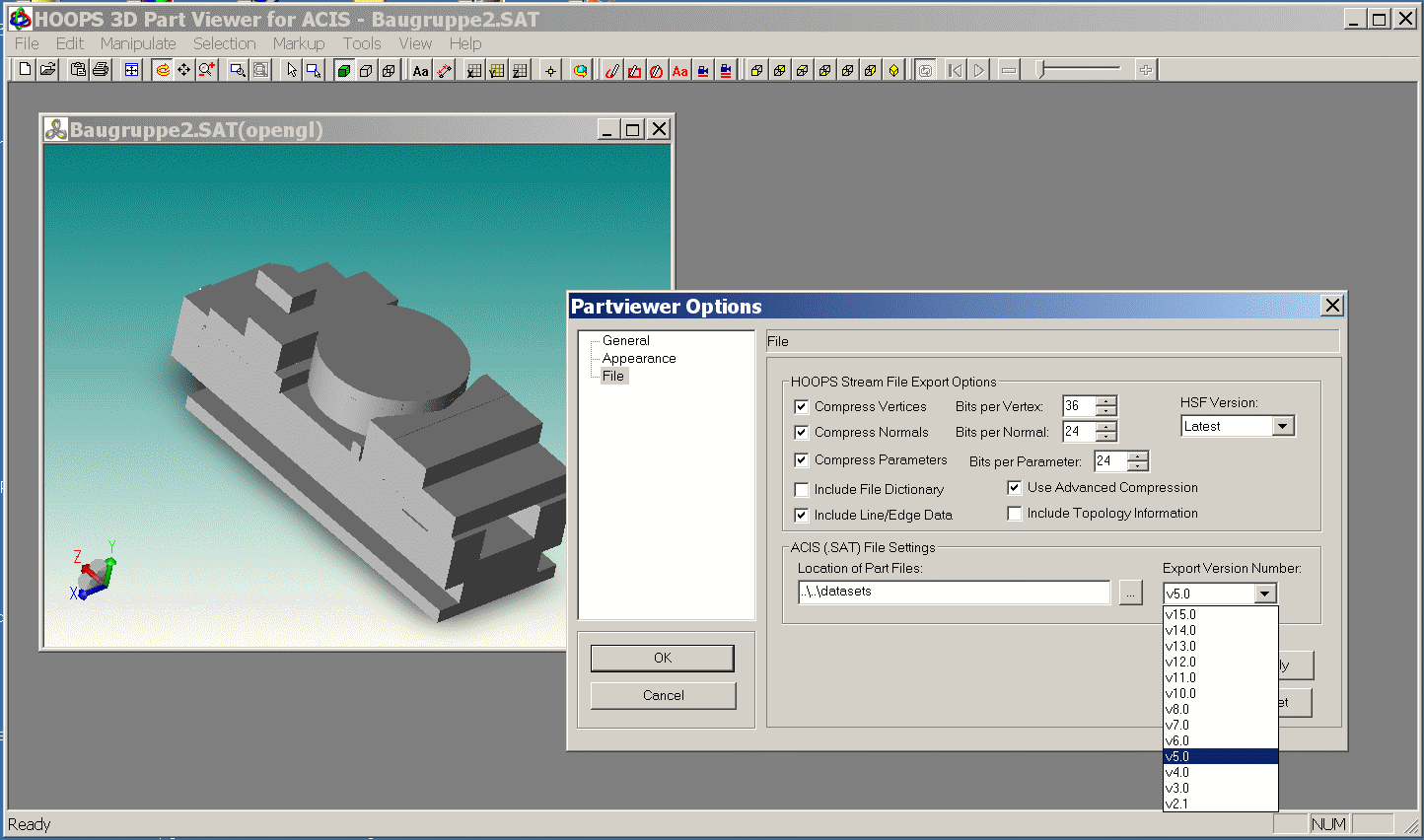Select Appearance in the options tree
The width and height of the screenshot is (1424, 840).
[639, 358]
